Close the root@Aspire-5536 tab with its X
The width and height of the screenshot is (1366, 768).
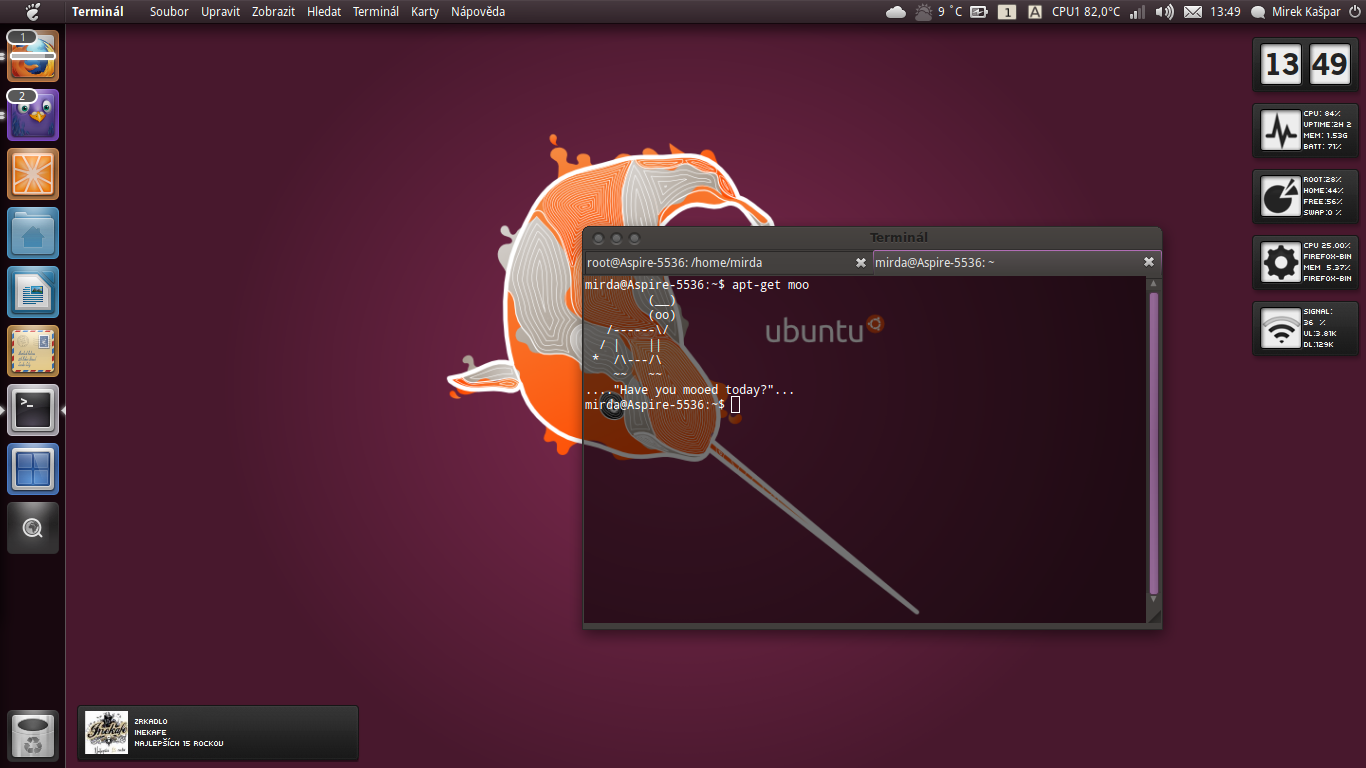(861, 263)
